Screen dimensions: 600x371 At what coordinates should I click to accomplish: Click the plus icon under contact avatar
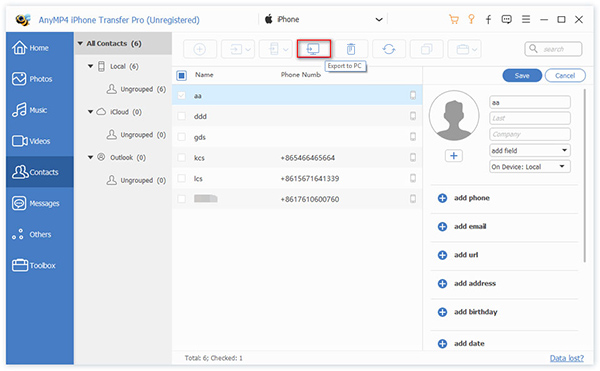coord(454,156)
